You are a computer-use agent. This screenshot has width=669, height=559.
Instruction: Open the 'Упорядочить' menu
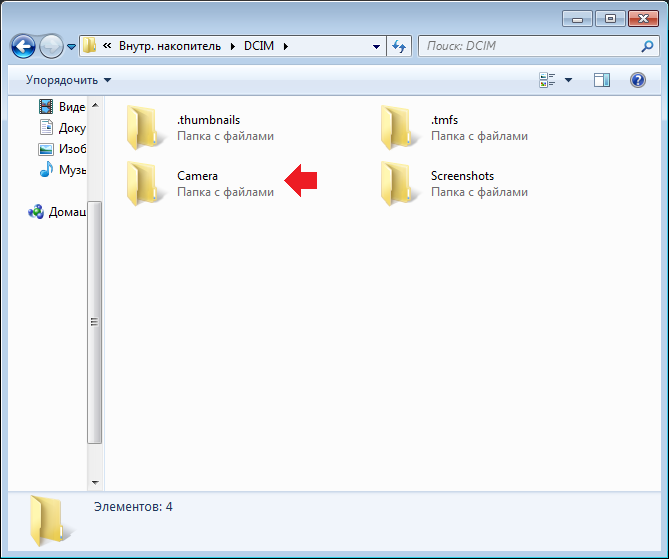point(68,80)
